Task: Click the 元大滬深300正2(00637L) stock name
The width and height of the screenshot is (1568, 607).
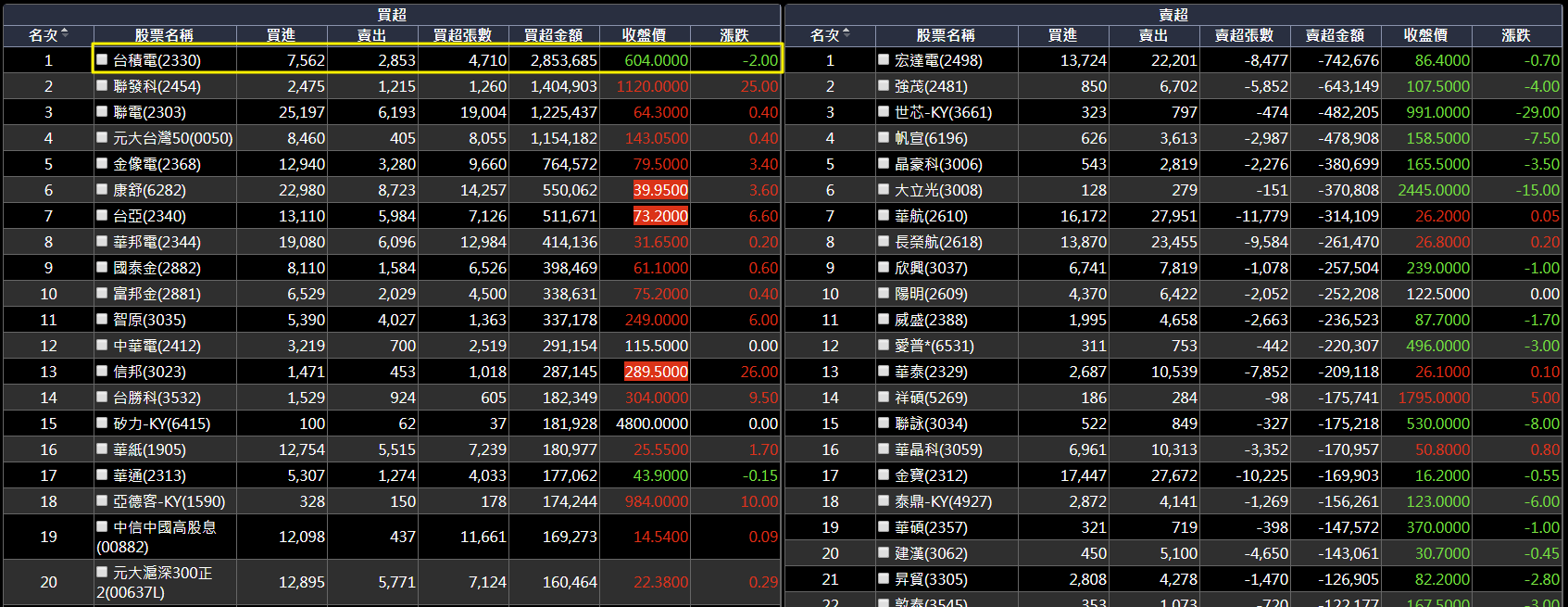Action: point(155,582)
